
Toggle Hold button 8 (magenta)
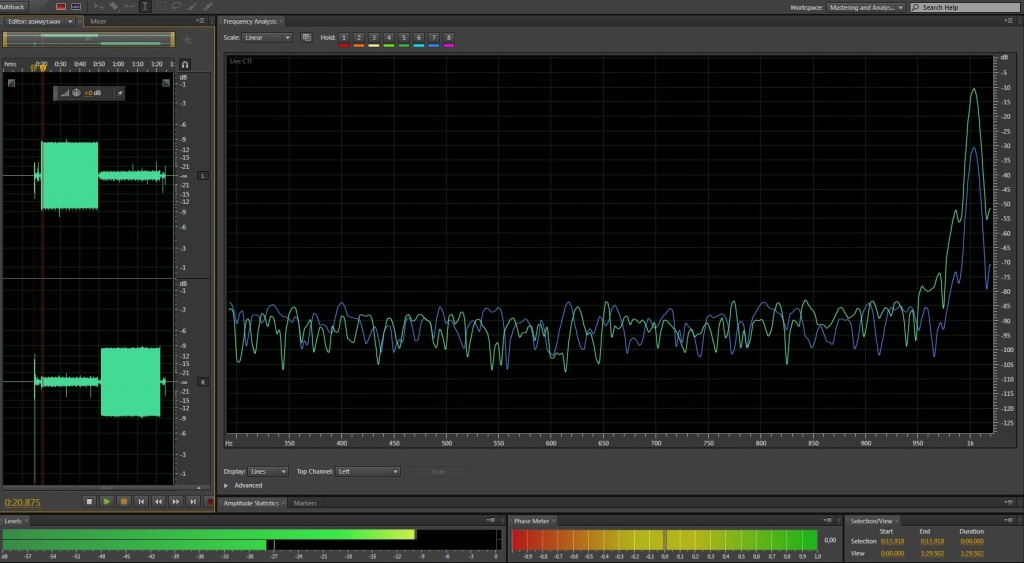click(x=448, y=38)
